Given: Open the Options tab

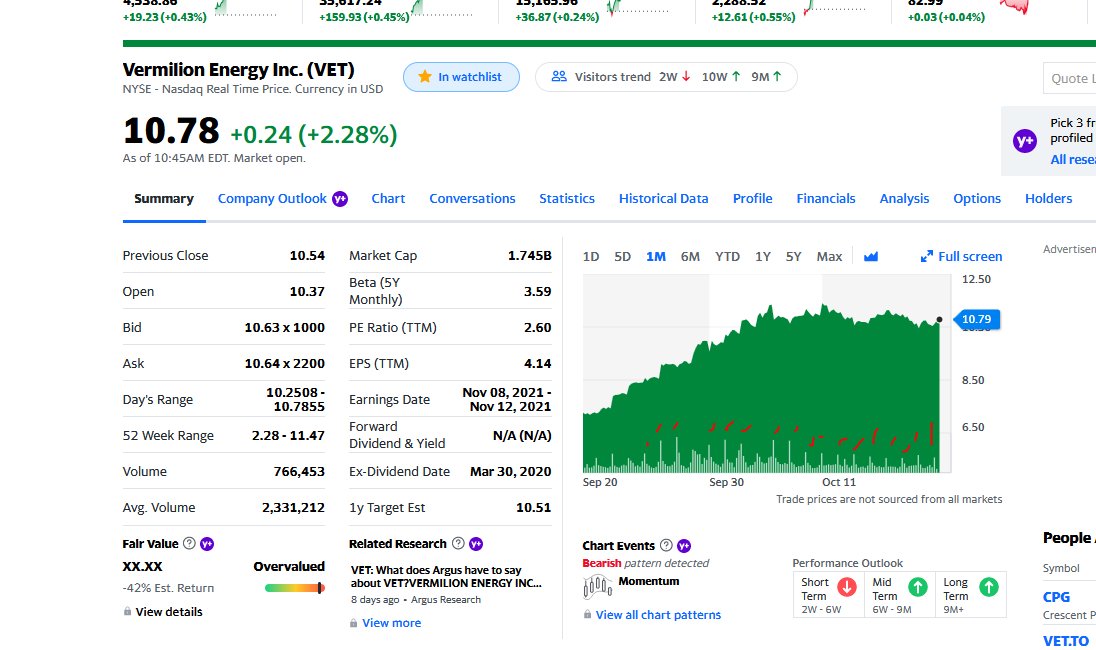Looking at the screenshot, I should click(976, 198).
